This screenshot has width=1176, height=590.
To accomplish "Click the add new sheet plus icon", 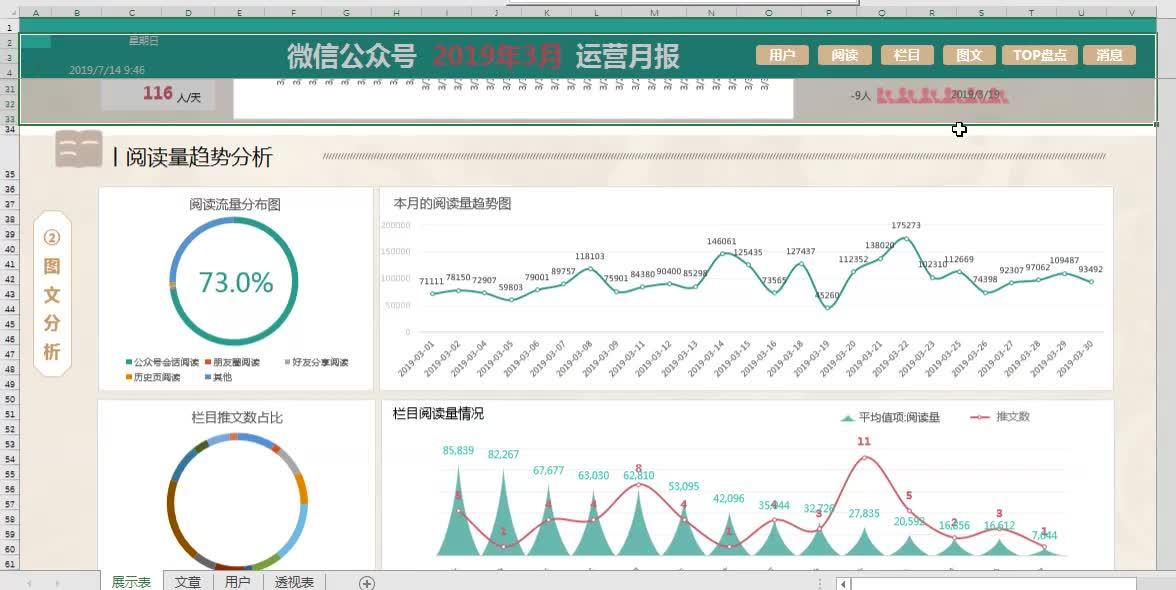I will tap(366, 582).
